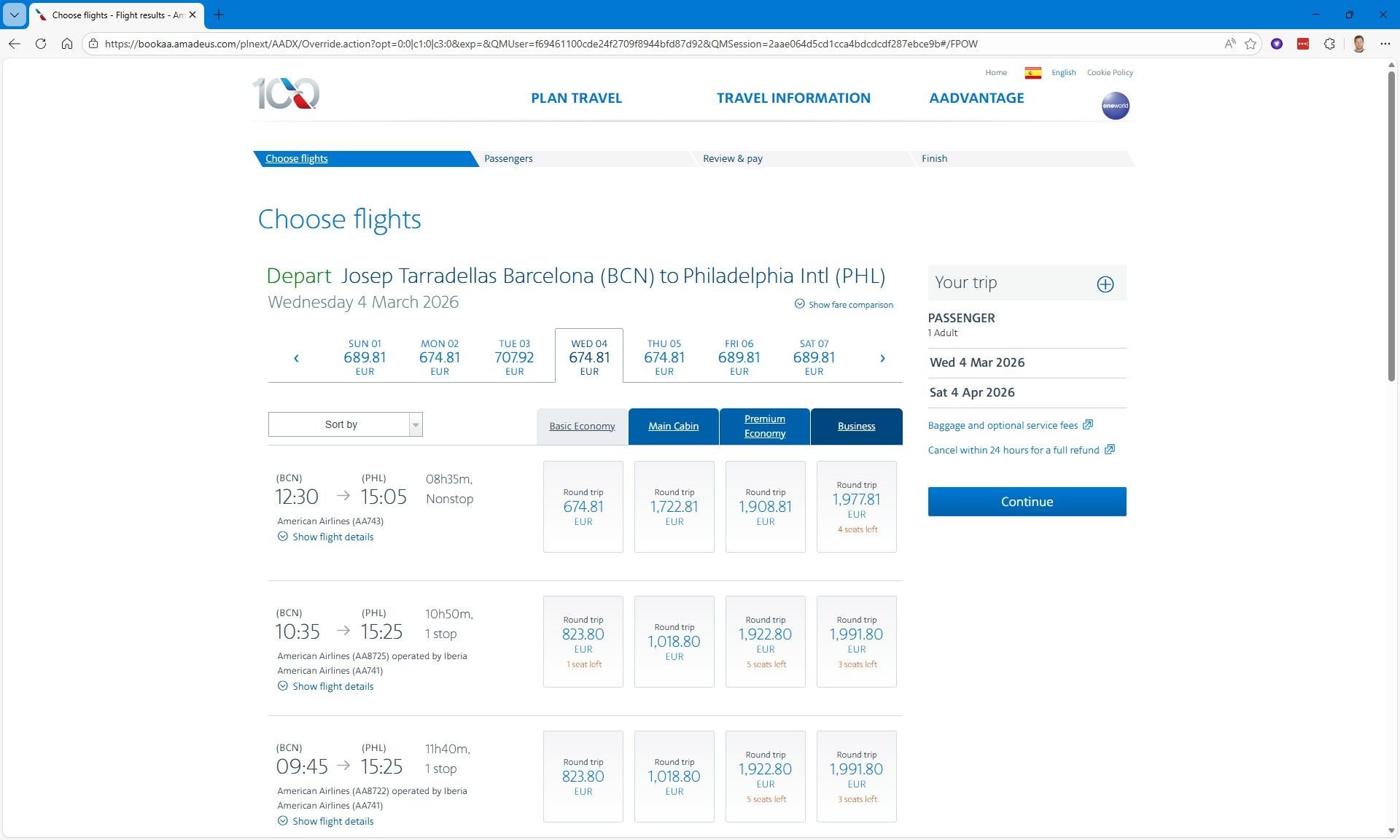Click the American Airlines 100 logo
1400x840 pixels.
point(286,95)
